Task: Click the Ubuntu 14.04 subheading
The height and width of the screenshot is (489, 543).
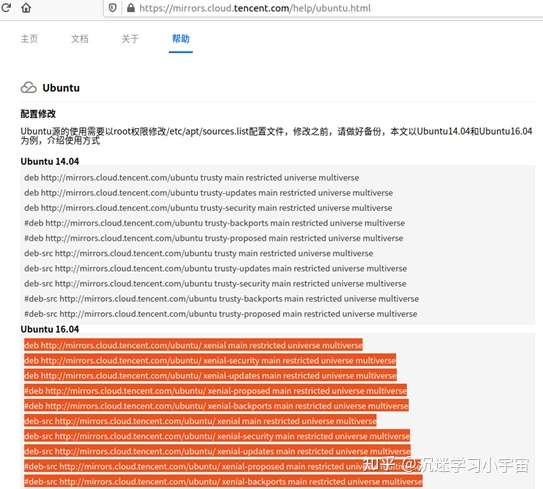Action: 50,161
